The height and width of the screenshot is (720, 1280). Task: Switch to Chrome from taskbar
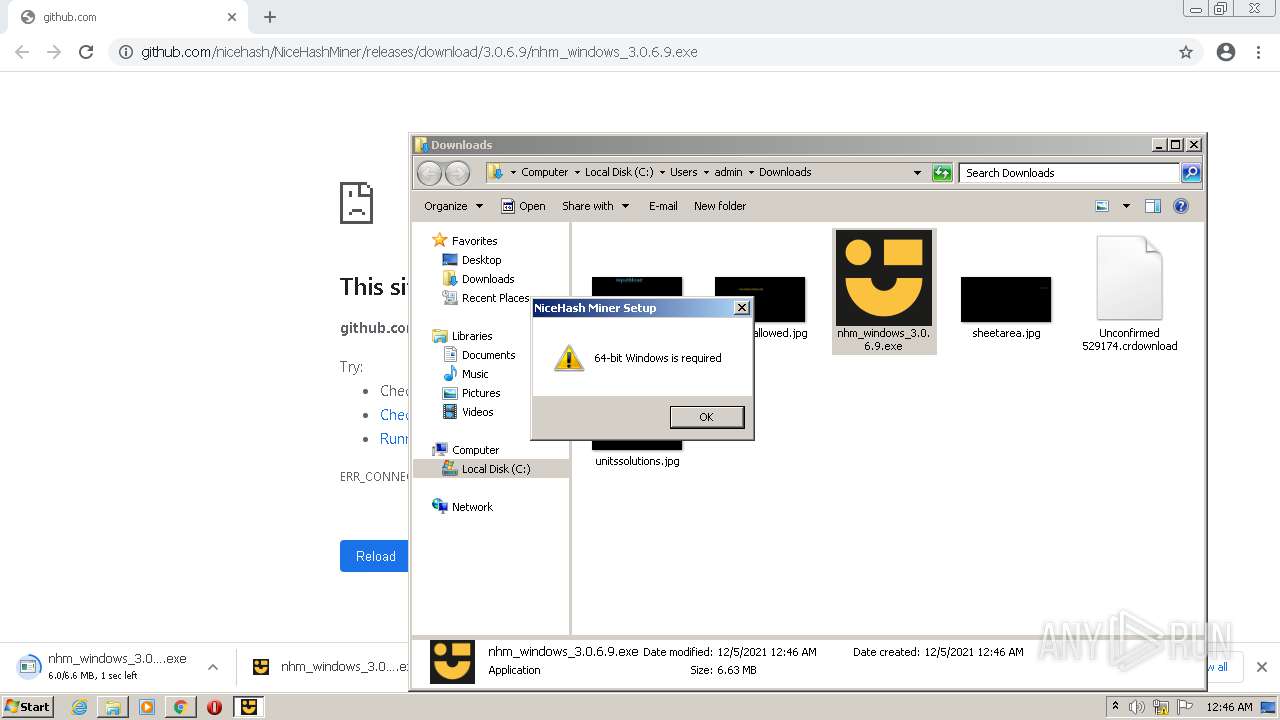(180, 707)
